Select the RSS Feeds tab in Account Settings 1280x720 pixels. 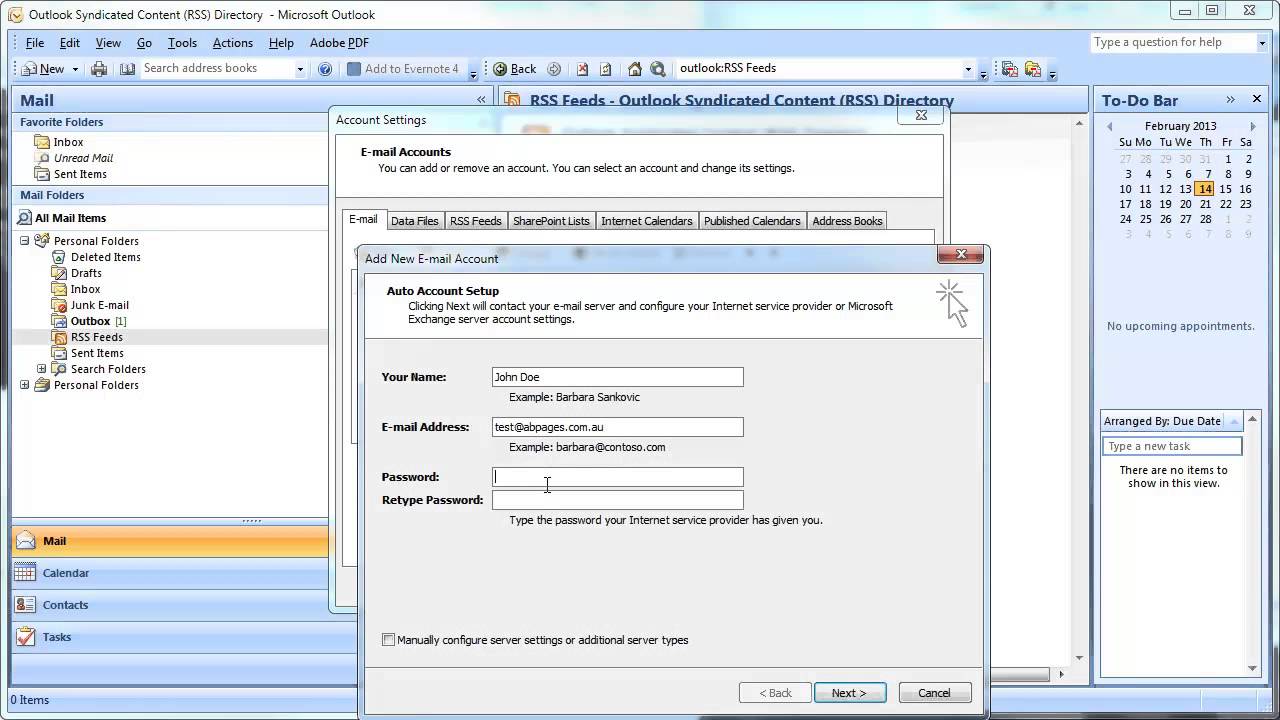pyautogui.click(x=476, y=221)
